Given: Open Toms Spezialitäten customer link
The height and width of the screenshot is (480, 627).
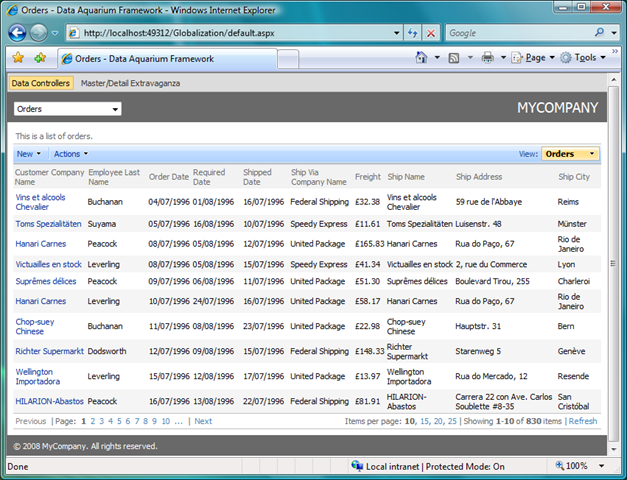Looking at the screenshot, I should tap(48, 224).
